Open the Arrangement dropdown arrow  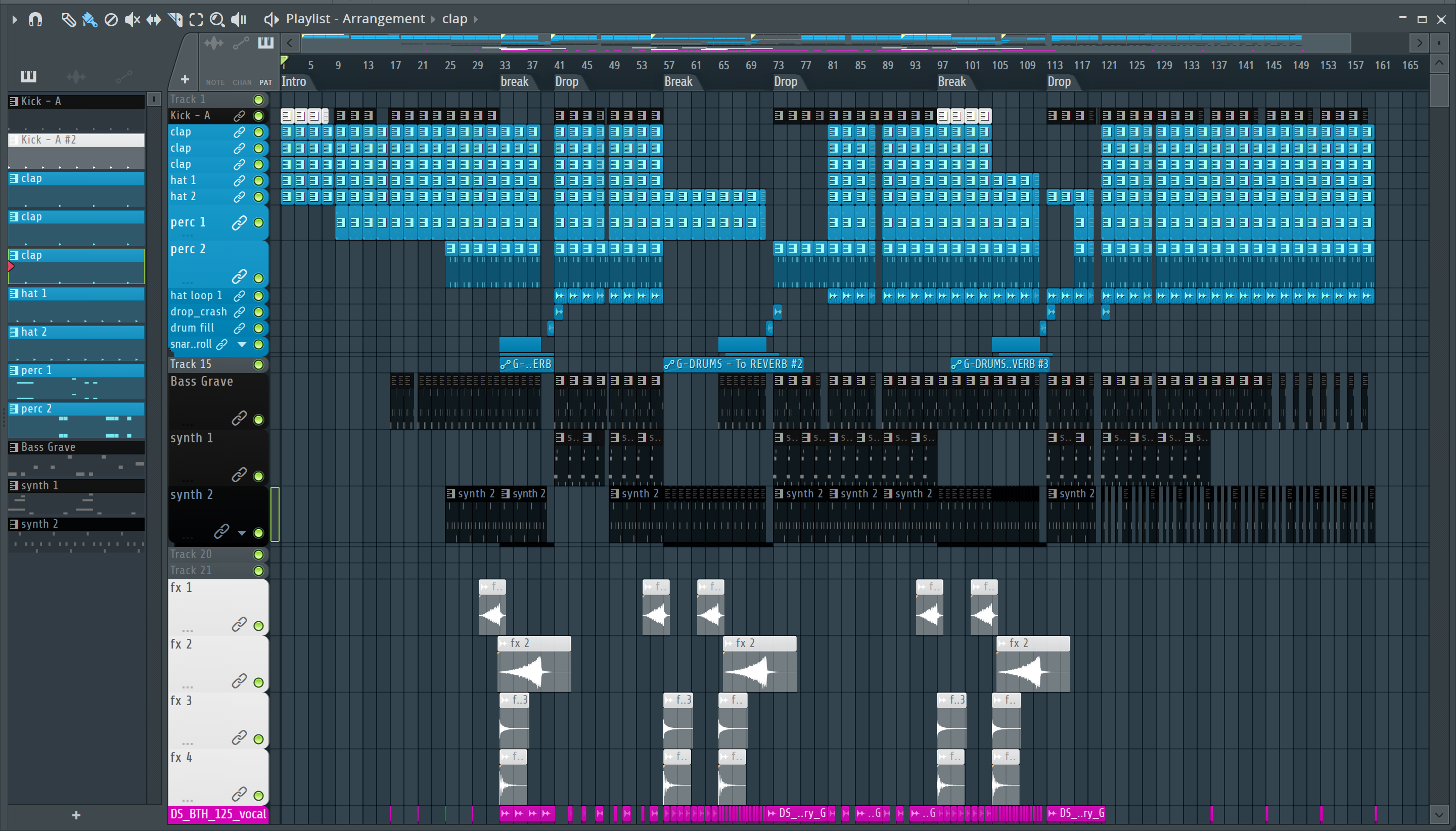(x=433, y=19)
